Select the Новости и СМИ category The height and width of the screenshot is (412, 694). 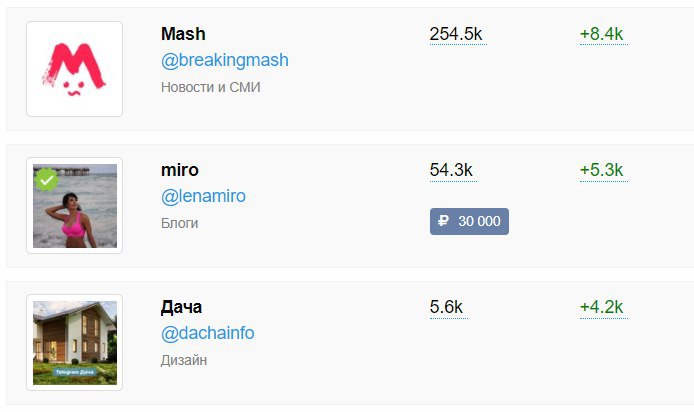[x=210, y=87]
